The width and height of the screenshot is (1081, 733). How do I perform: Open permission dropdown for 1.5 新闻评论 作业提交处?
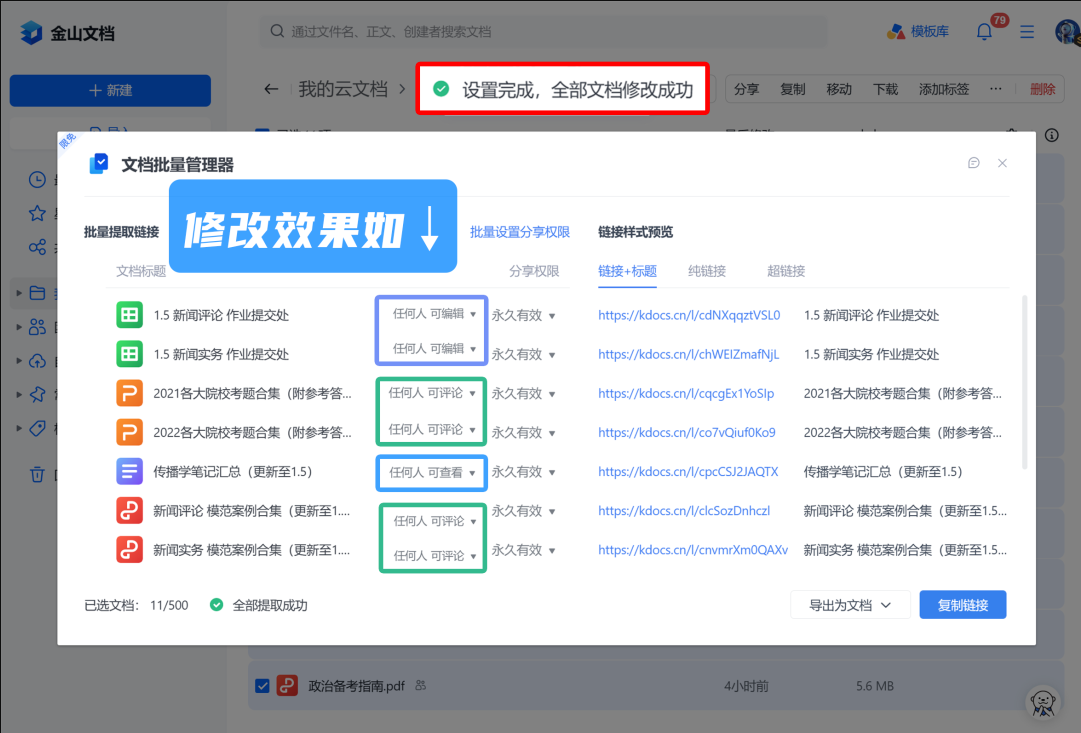(434, 314)
